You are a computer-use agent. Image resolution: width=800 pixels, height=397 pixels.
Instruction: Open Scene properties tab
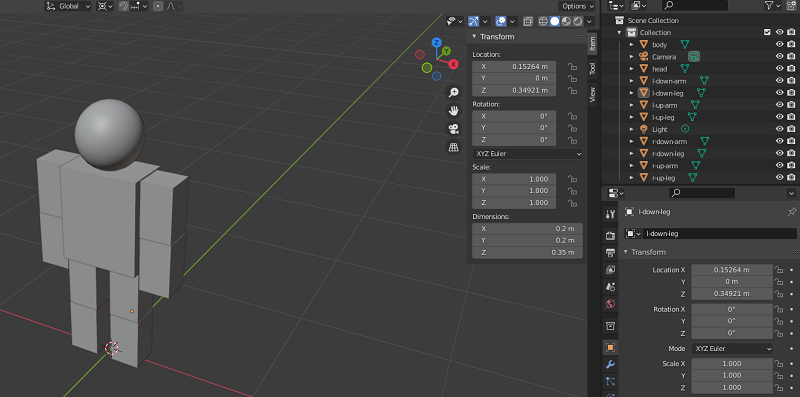coord(610,286)
